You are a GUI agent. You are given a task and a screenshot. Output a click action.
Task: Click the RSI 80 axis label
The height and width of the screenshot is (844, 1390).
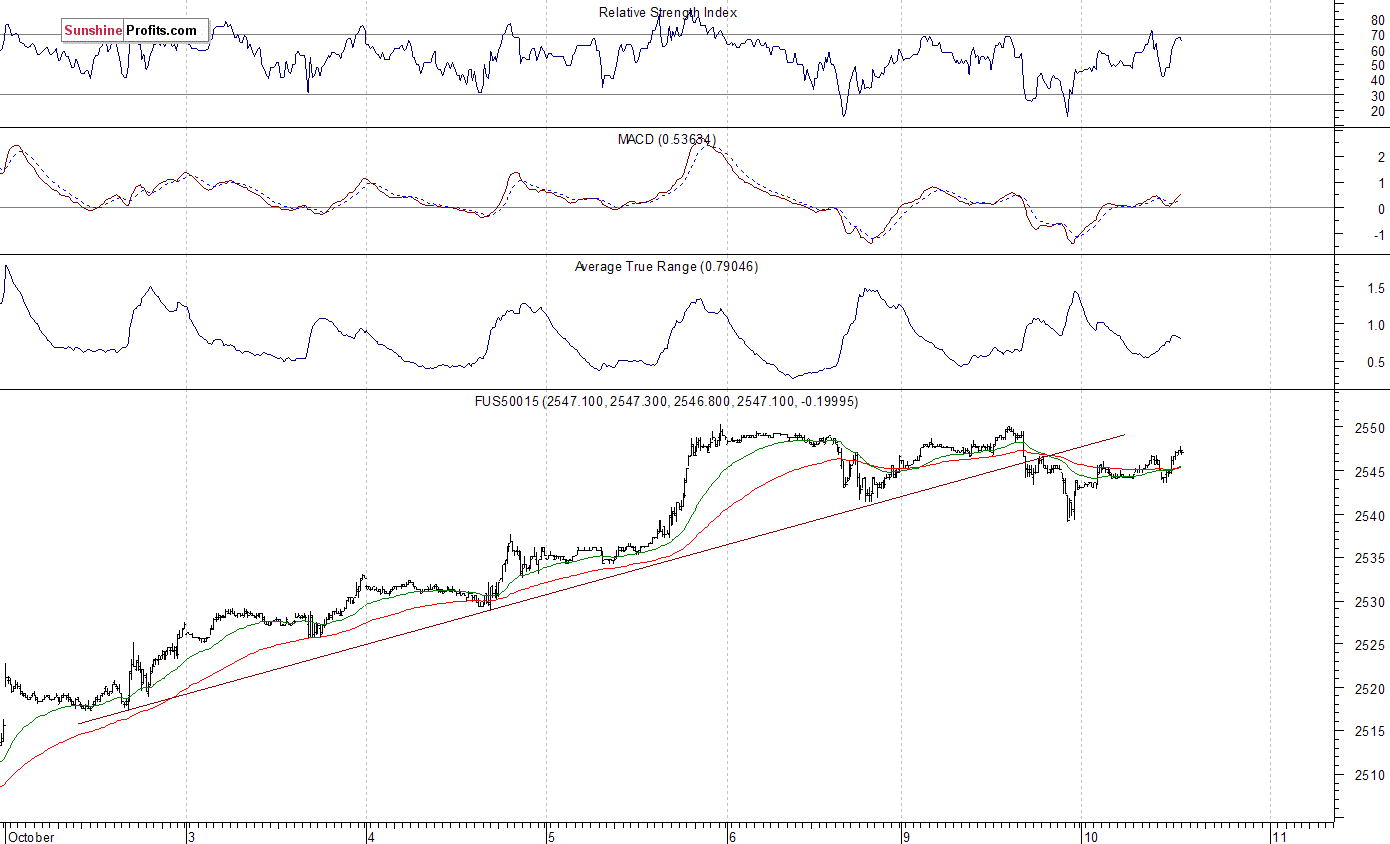(1377, 20)
